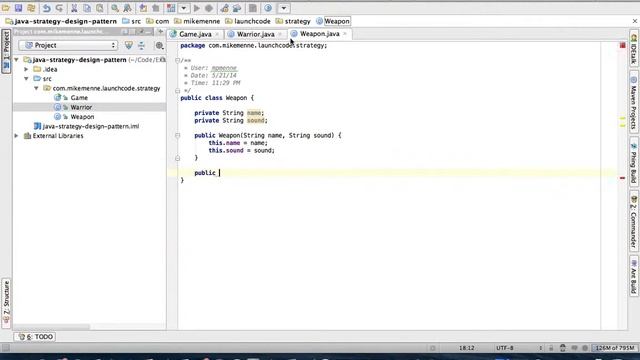Collapse the com.mikemenne.launchcode.strategy package
Image resolution: width=640 pixels, height=360 pixels.
(x=36, y=88)
